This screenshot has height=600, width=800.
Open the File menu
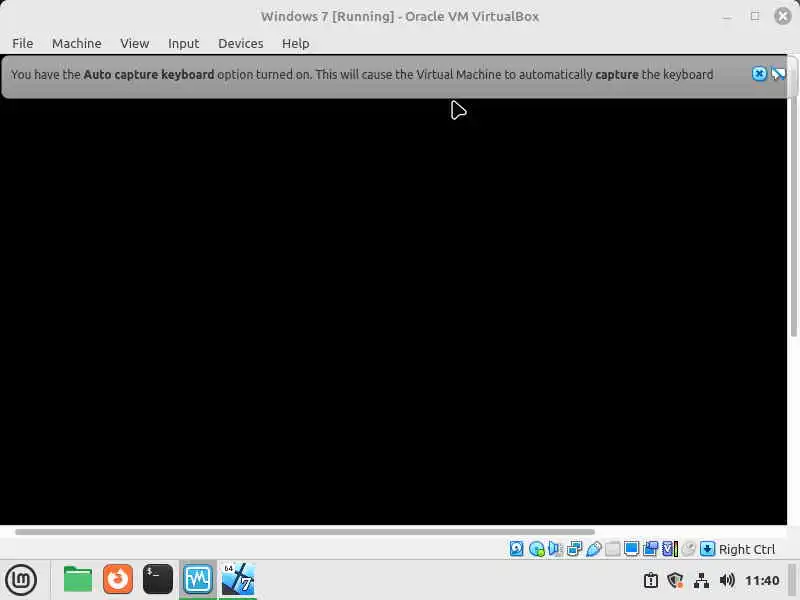22,43
